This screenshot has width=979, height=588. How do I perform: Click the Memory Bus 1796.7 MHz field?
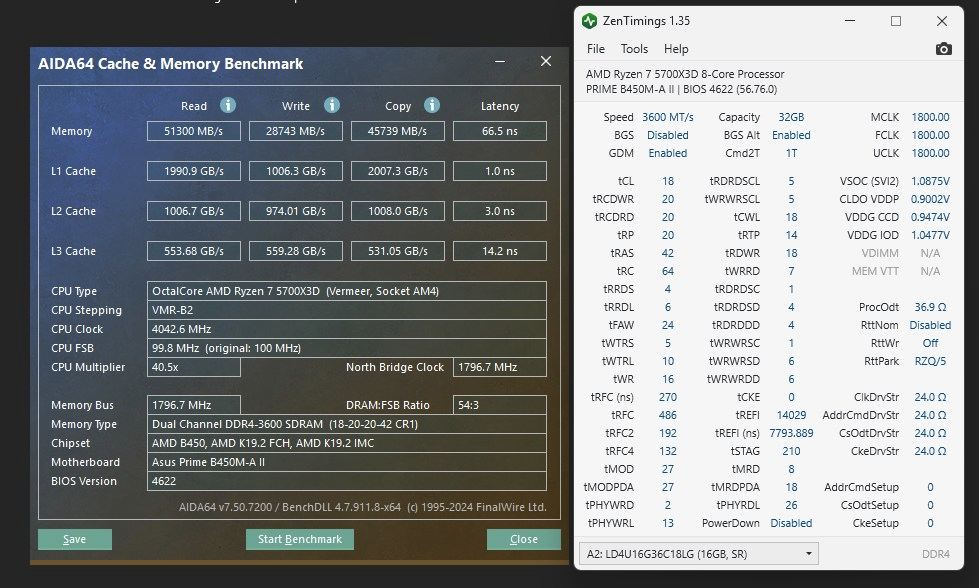pos(194,405)
